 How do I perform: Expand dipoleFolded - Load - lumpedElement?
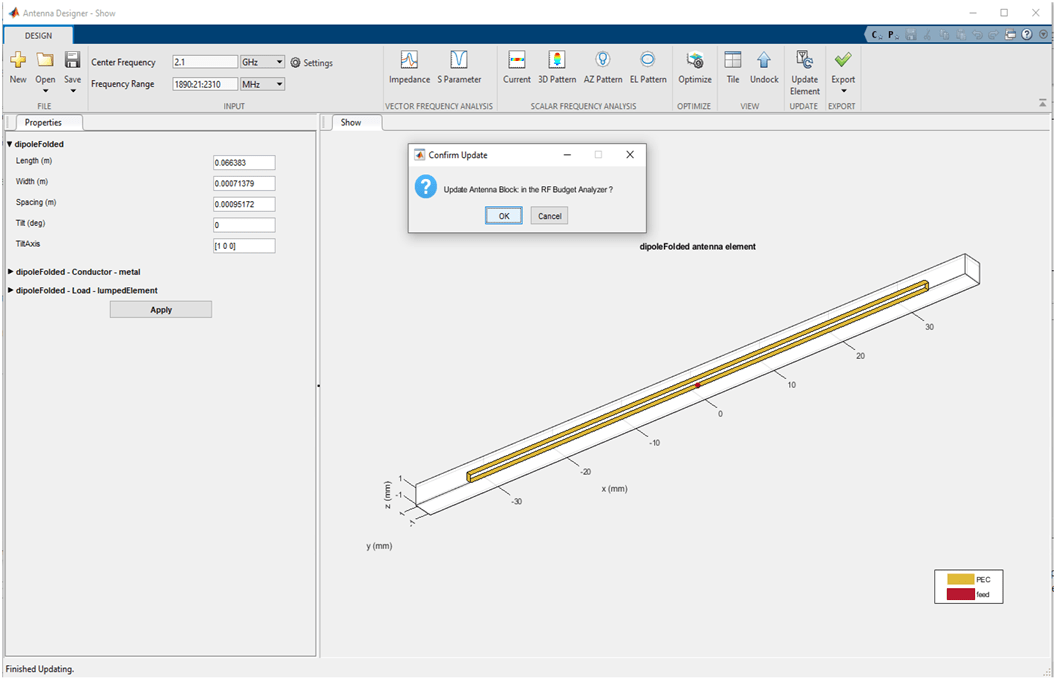(x=10, y=290)
